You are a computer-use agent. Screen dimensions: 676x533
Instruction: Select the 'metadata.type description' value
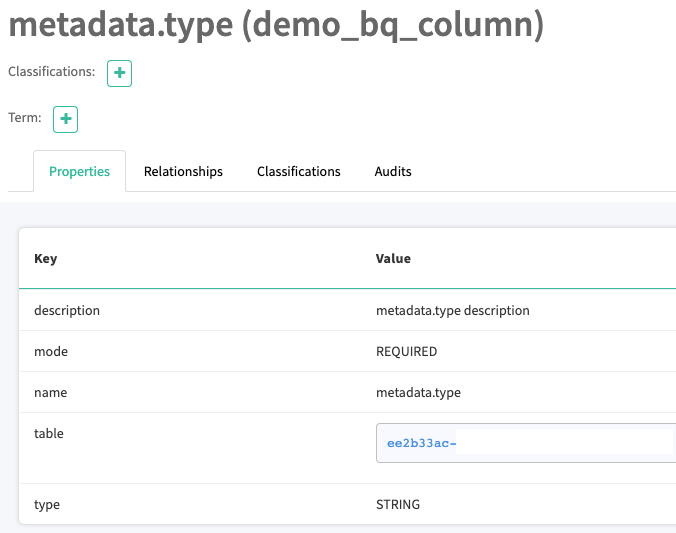click(x=453, y=310)
